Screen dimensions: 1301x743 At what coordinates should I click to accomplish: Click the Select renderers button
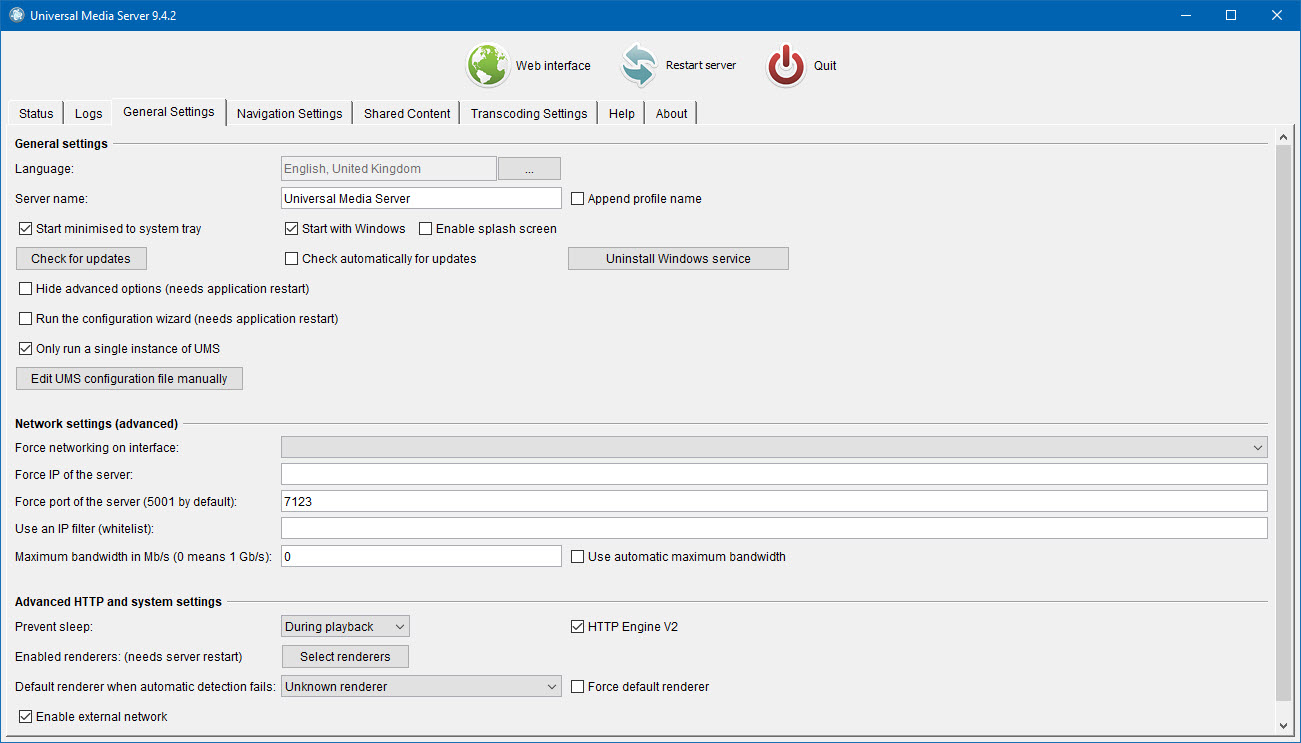[x=345, y=657]
